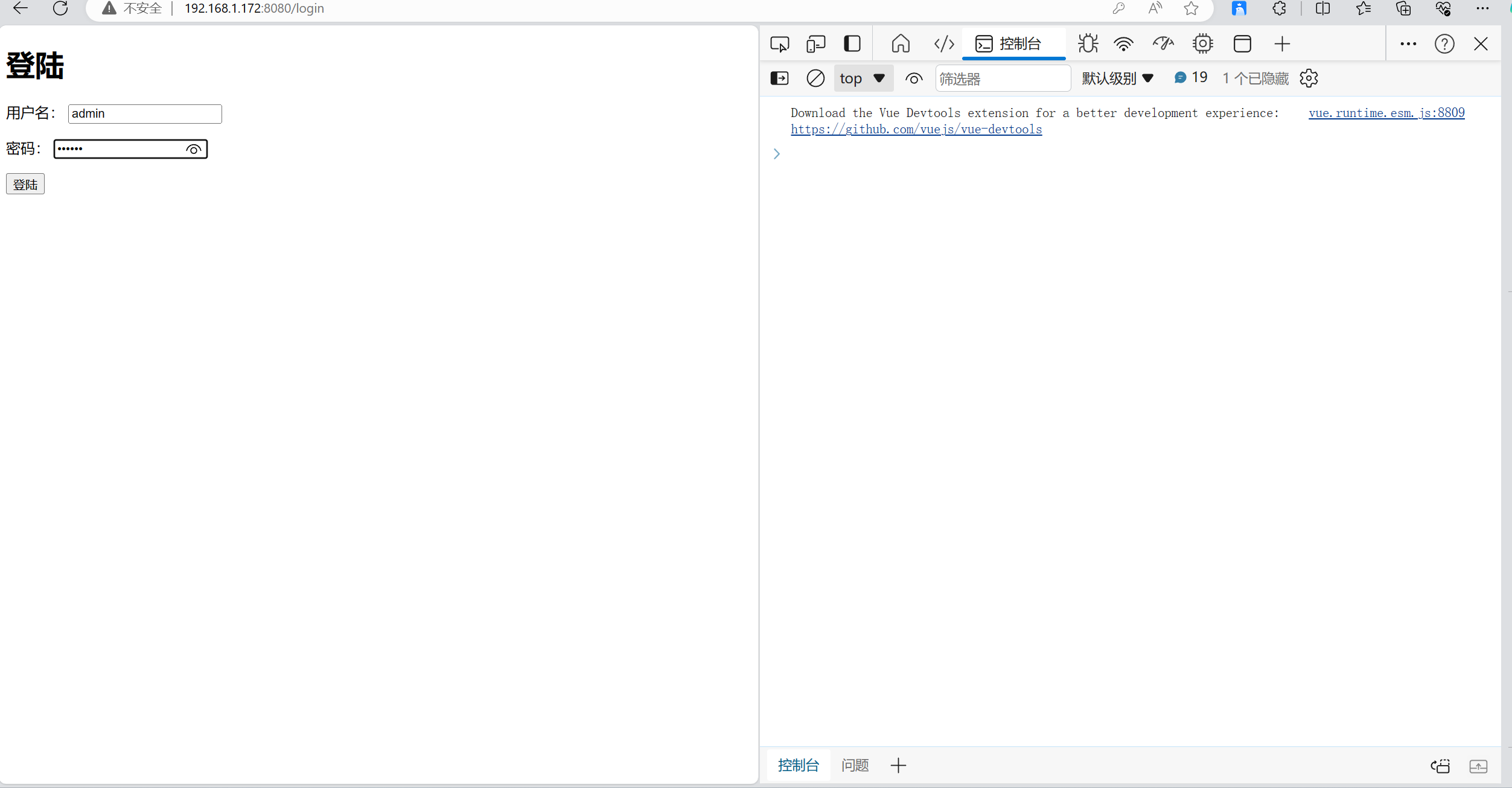Viewport: 1512px width, 788px height.
Task: Open the top context dropdown
Action: click(x=863, y=78)
